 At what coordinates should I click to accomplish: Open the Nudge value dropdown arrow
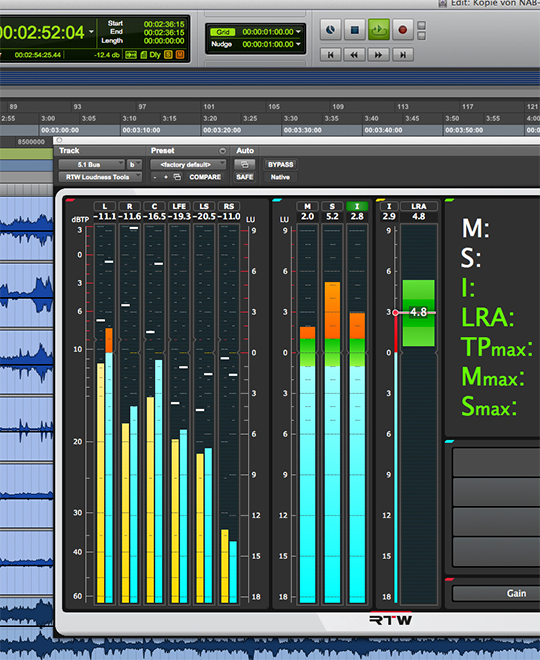pos(298,44)
